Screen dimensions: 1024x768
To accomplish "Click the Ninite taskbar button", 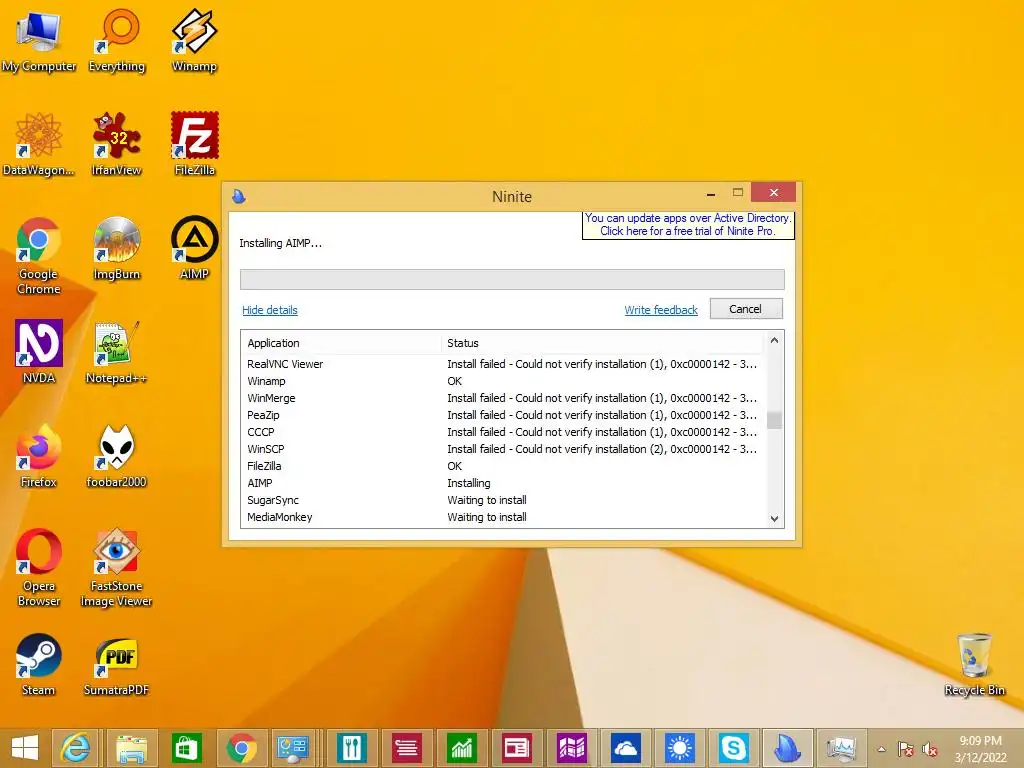I will coord(788,748).
